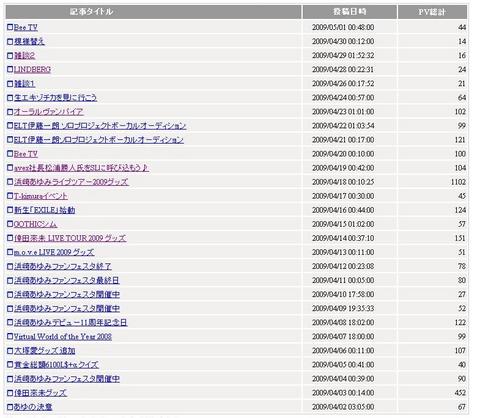Screen dimensions: 480x418
Task: Click the 投稿日時 column header
Action: tap(350, 12)
